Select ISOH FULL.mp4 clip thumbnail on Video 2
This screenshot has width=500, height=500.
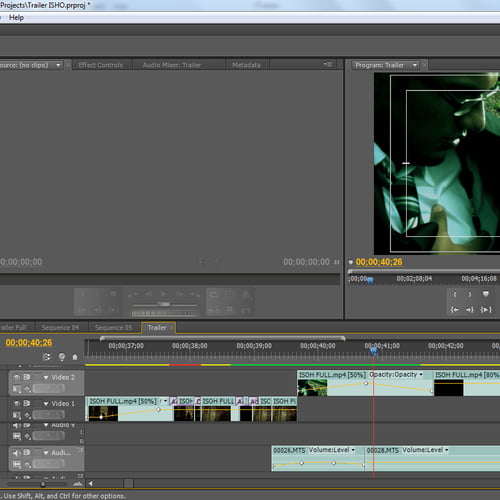point(312,388)
